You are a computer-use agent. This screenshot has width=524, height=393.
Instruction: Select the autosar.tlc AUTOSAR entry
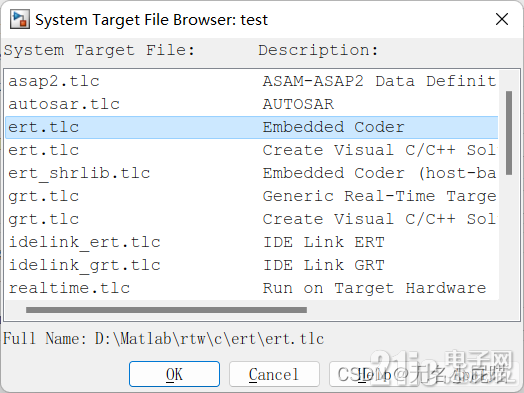click(x=252, y=104)
